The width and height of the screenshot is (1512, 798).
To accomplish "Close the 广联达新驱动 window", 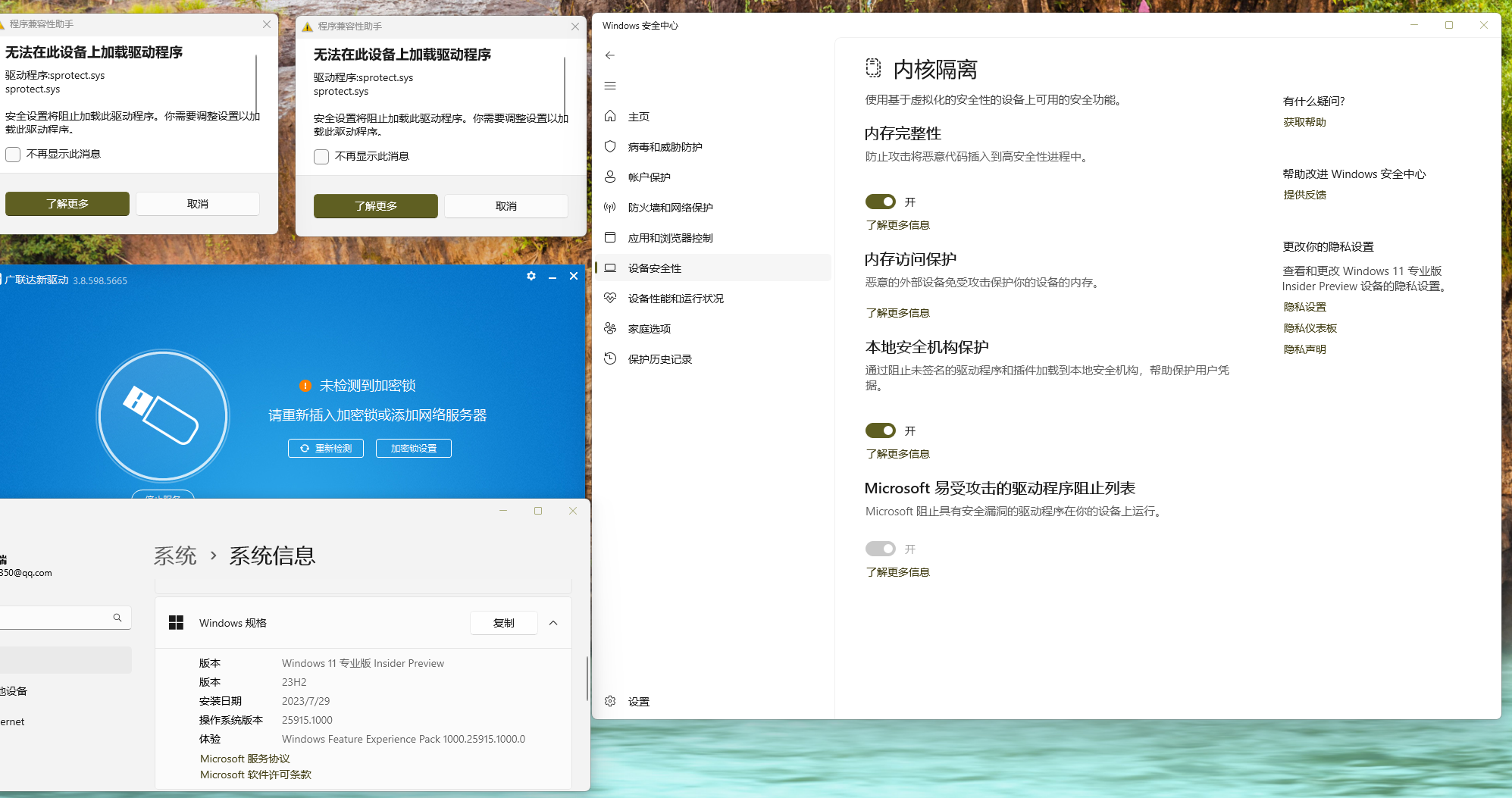I will (x=574, y=276).
